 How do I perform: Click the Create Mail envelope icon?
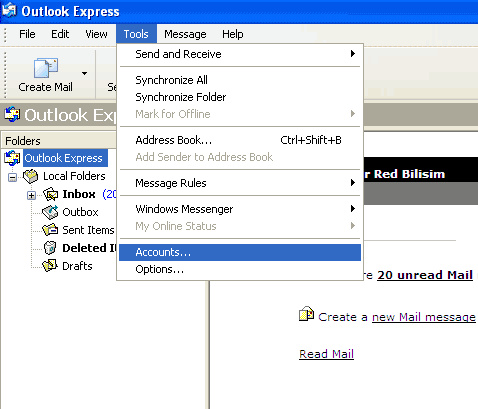46,68
